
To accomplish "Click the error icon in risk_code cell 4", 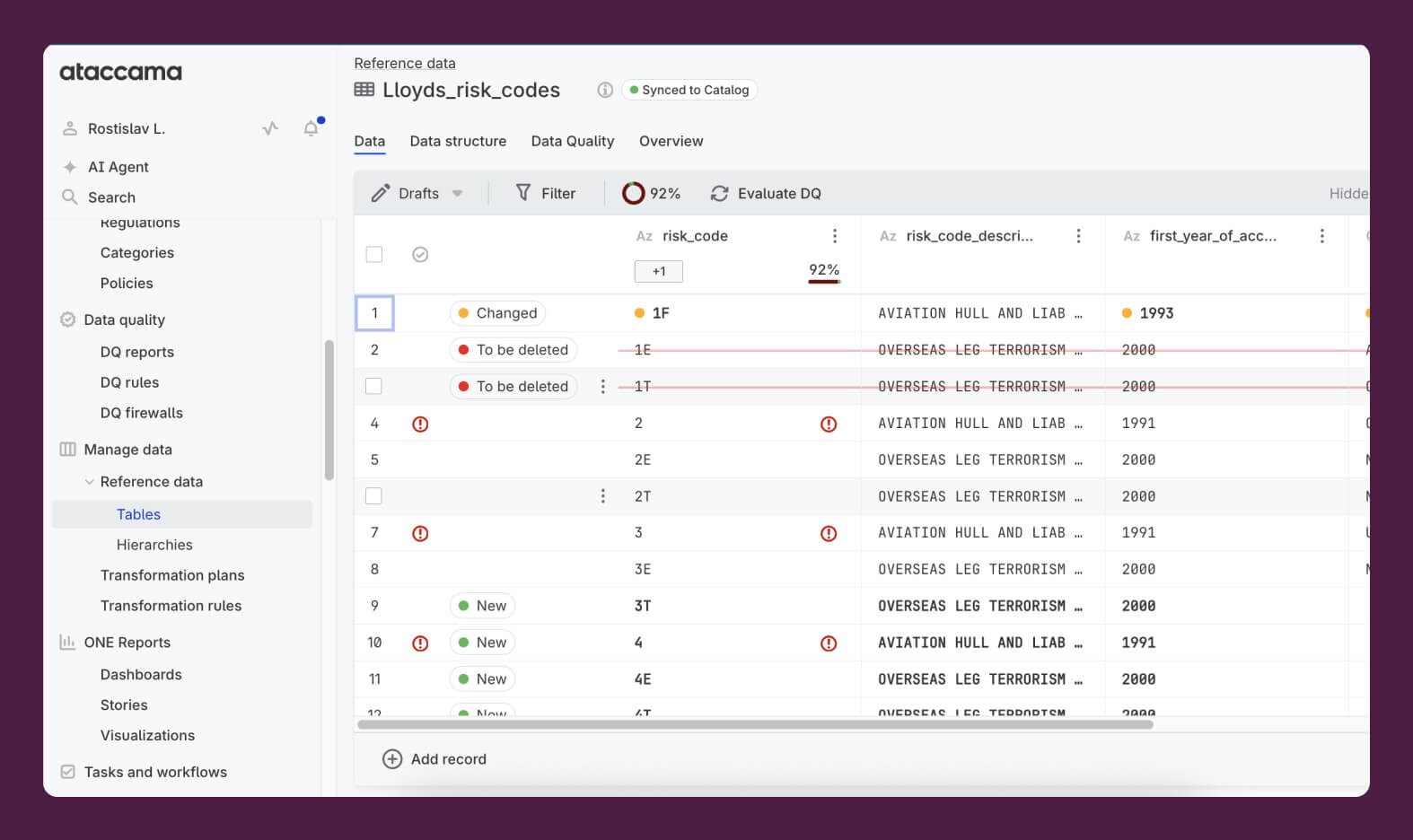I will 829,643.
